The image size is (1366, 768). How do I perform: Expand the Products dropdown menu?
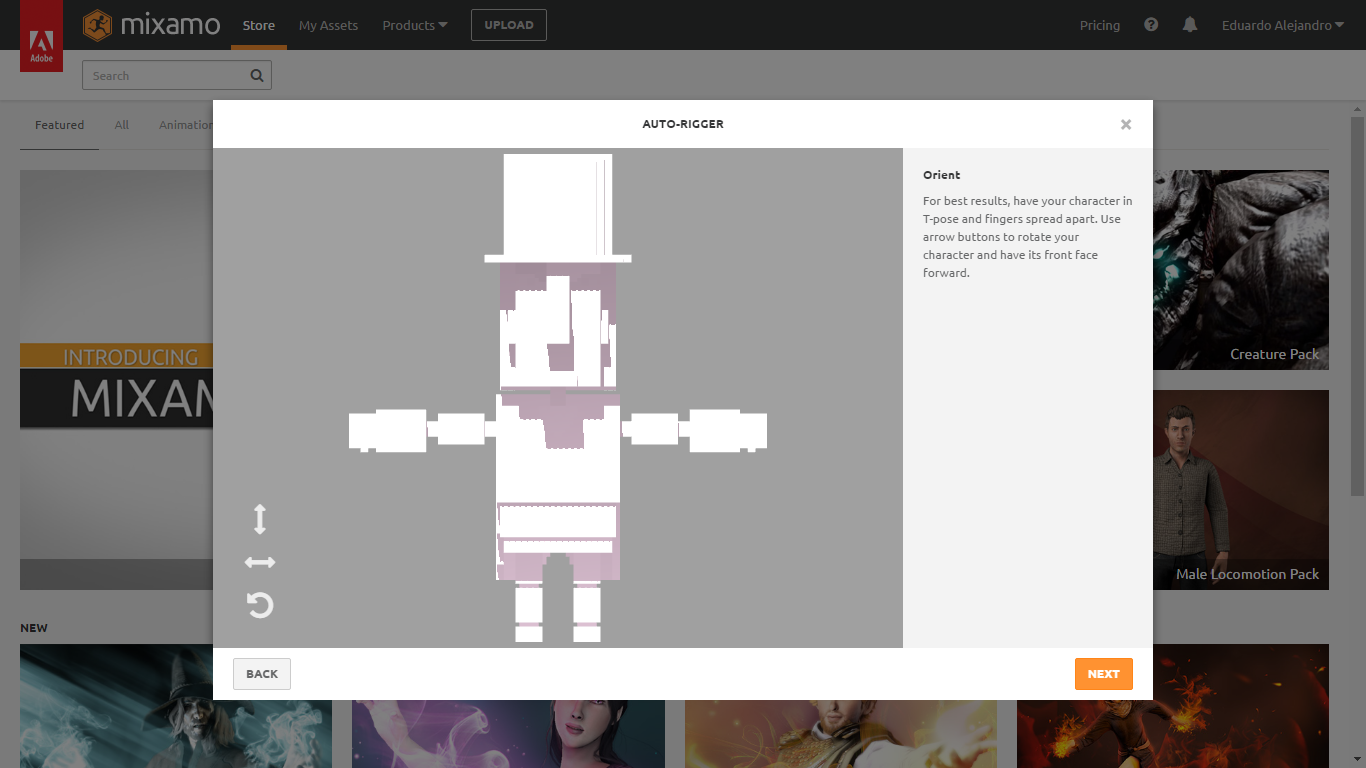415,25
